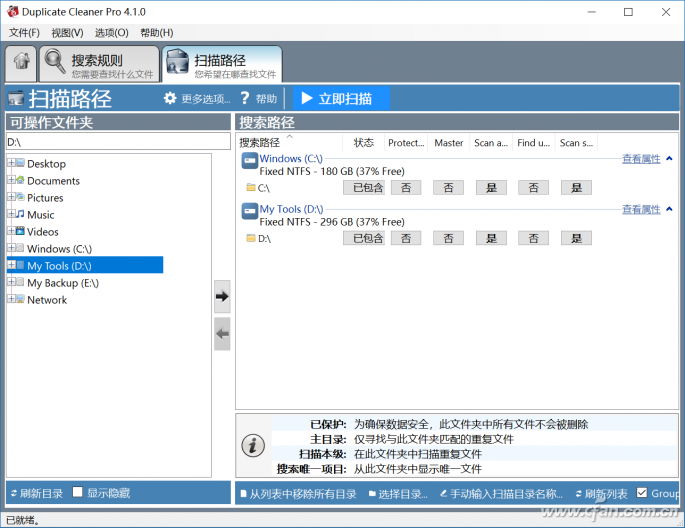Viewport: 685px width, 528px height.
Task: Open the 视图(V) menu
Action: tap(67, 33)
